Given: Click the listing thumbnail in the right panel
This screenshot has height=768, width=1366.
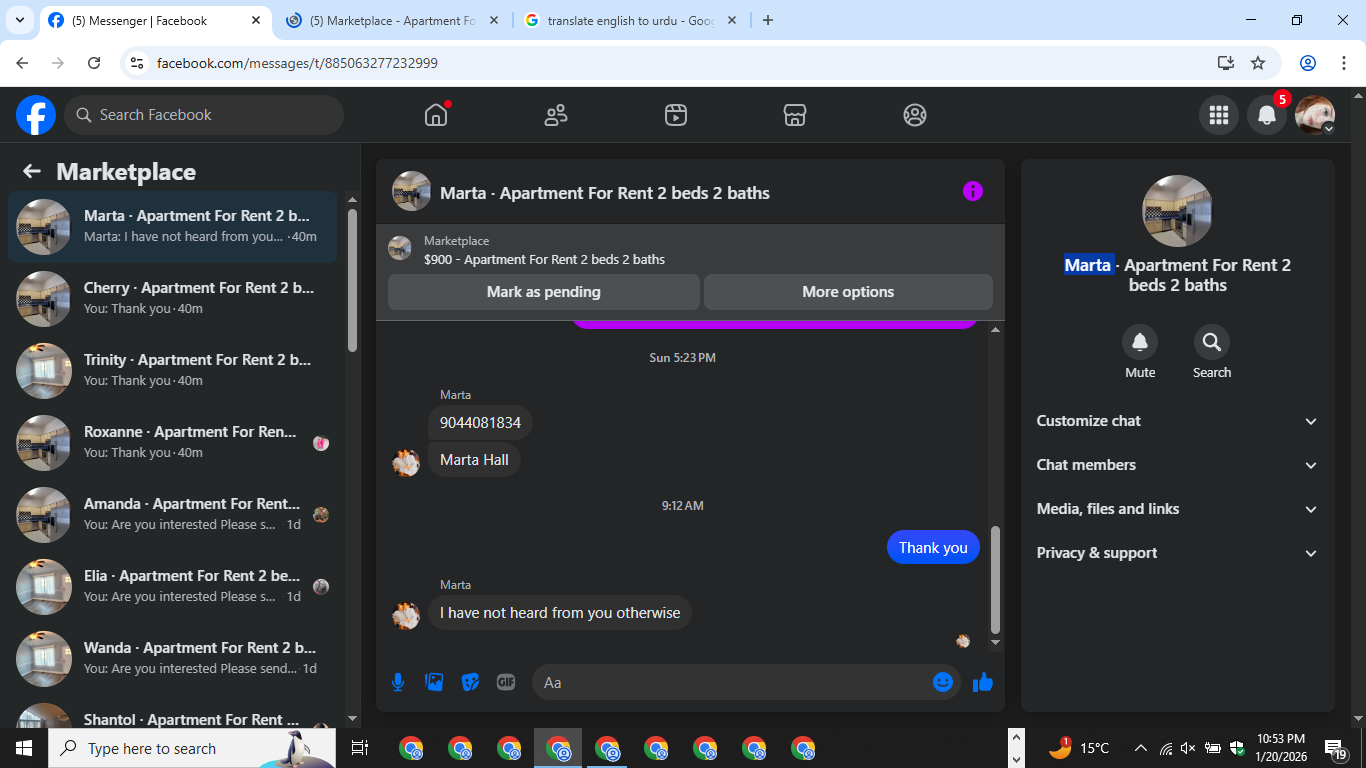Looking at the screenshot, I should [1178, 211].
